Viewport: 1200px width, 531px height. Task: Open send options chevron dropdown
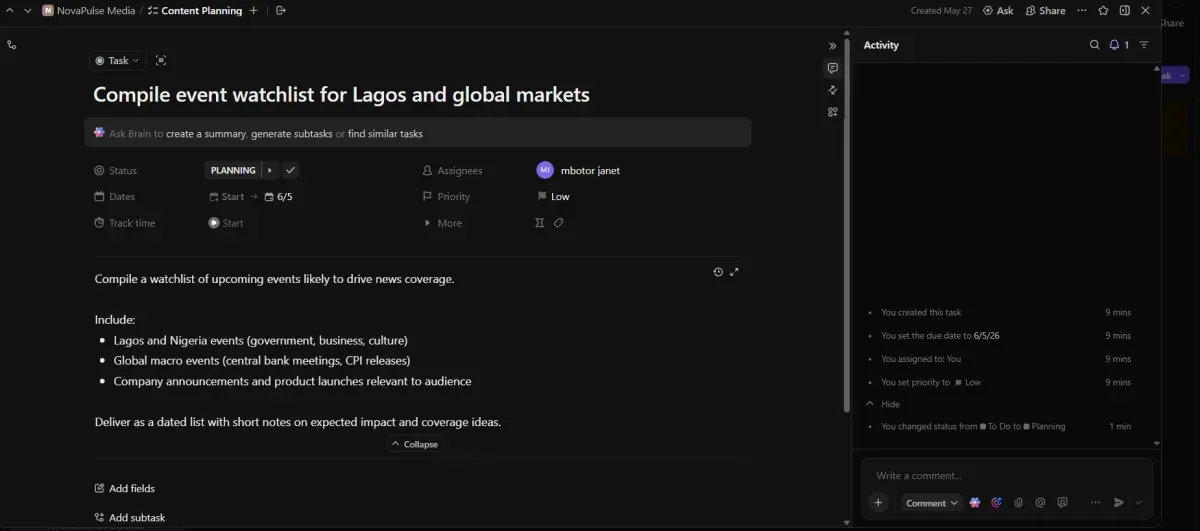click(1138, 503)
